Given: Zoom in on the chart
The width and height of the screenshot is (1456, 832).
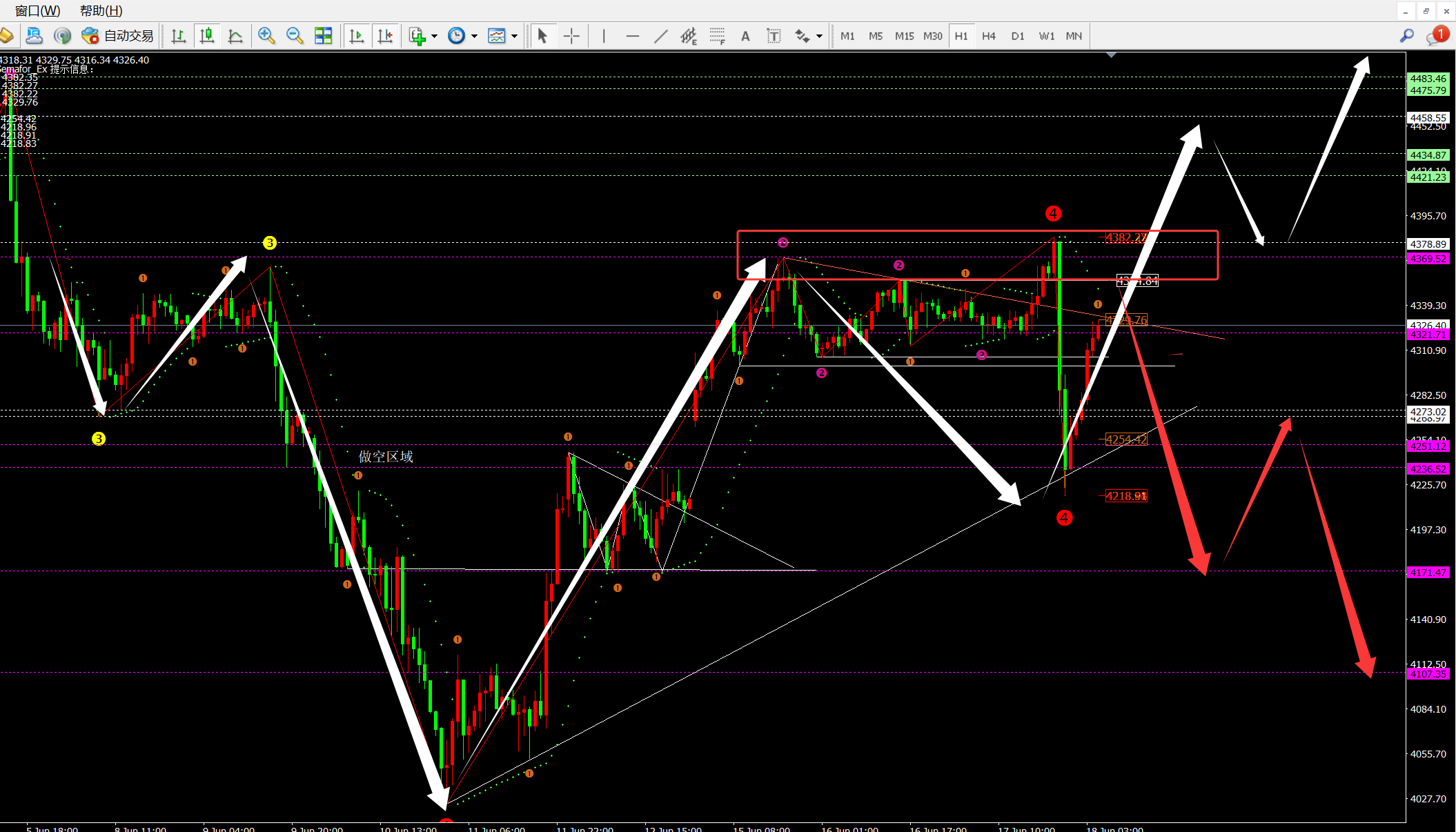Looking at the screenshot, I should (266, 36).
